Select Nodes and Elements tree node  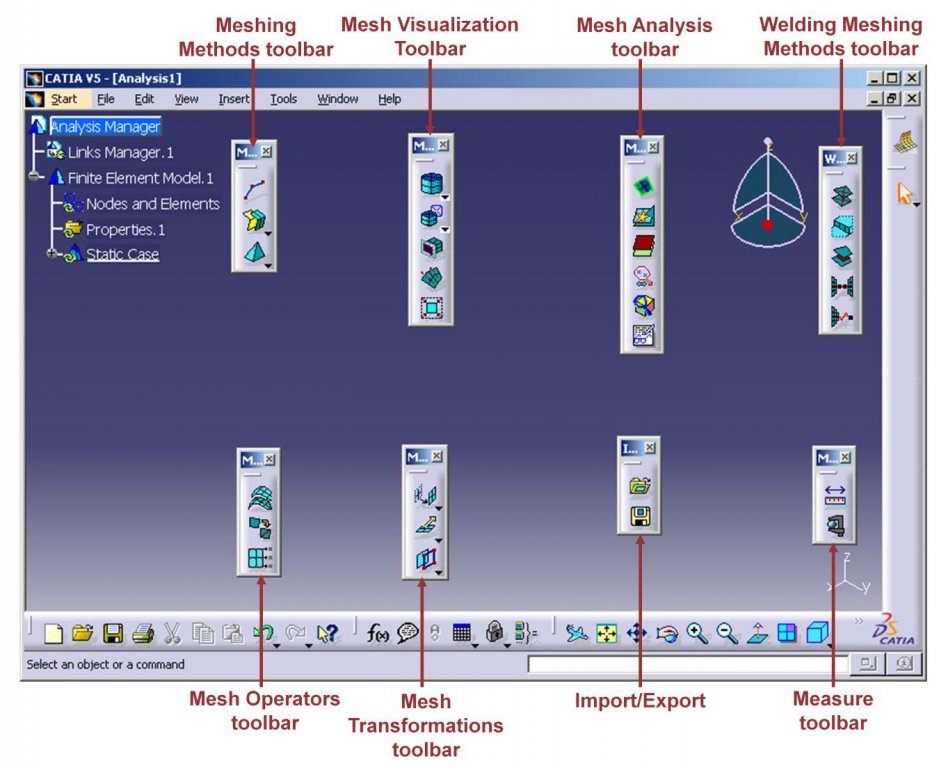coord(152,204)
